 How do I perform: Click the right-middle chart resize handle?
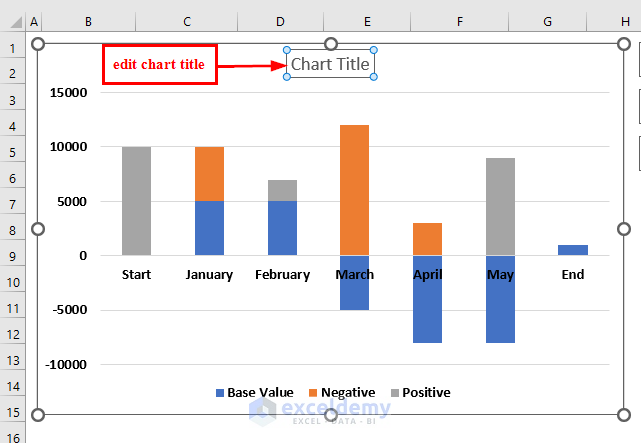click(x=623, y=229)
